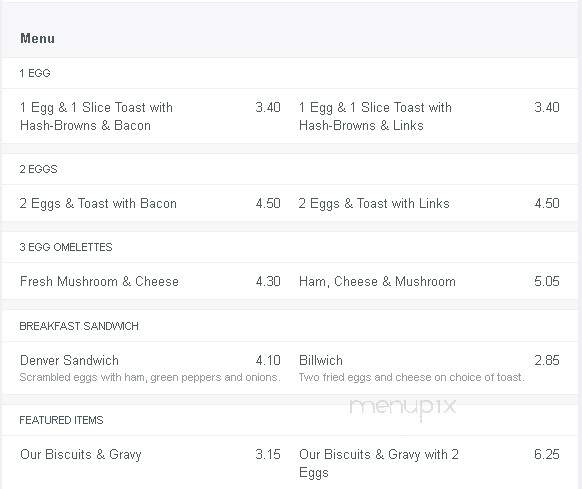This screenshot has width=582, height=489.
Task: Open the 3 EGG OMELETTES section header
Action: coord(66,247)
